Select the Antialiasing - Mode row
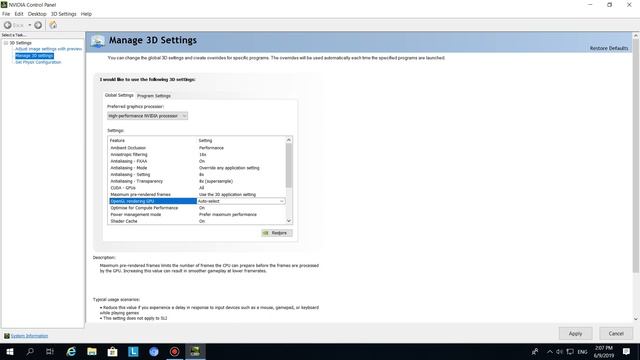This screenshot has height=360, width=640. coord(197,168)
